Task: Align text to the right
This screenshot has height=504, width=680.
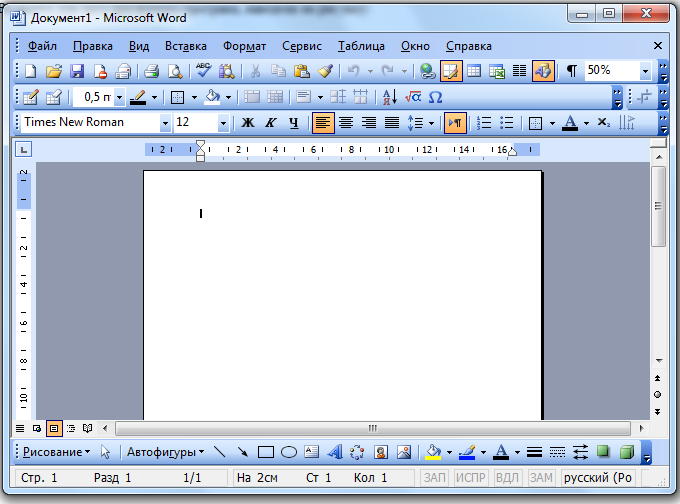Action: pyautogui.click(x=369, y=123)
